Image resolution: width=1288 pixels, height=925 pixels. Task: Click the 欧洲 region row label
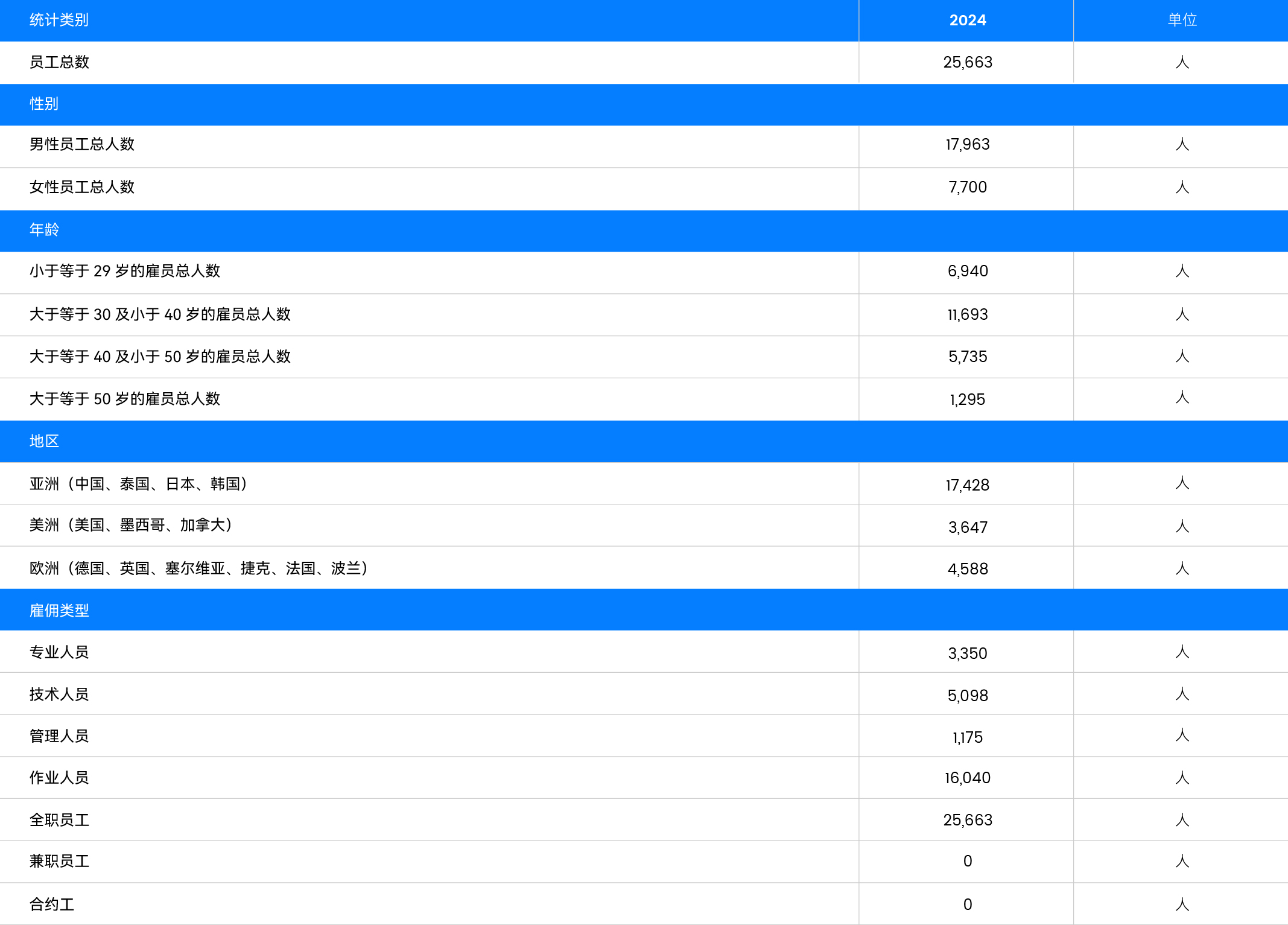[199, 568]
